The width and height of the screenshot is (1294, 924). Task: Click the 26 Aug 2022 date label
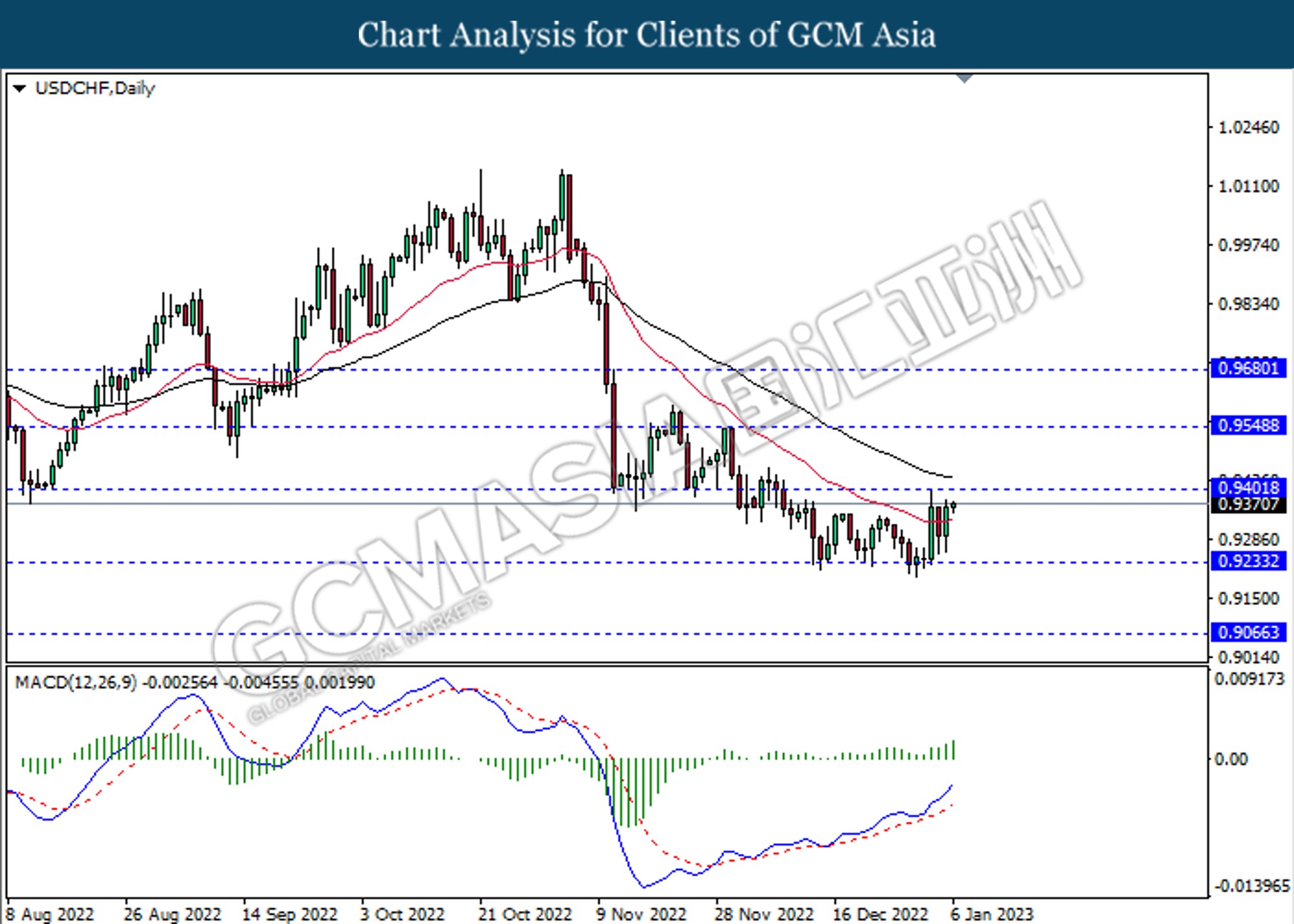(x=172, y=914)
